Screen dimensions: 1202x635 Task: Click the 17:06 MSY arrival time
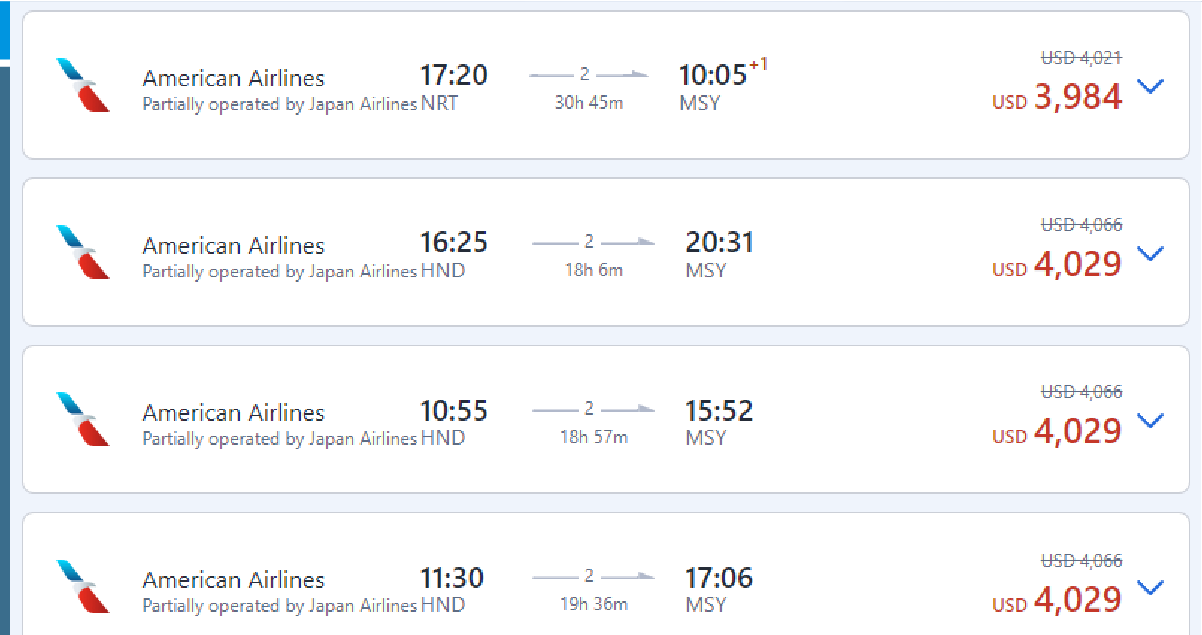718,578
